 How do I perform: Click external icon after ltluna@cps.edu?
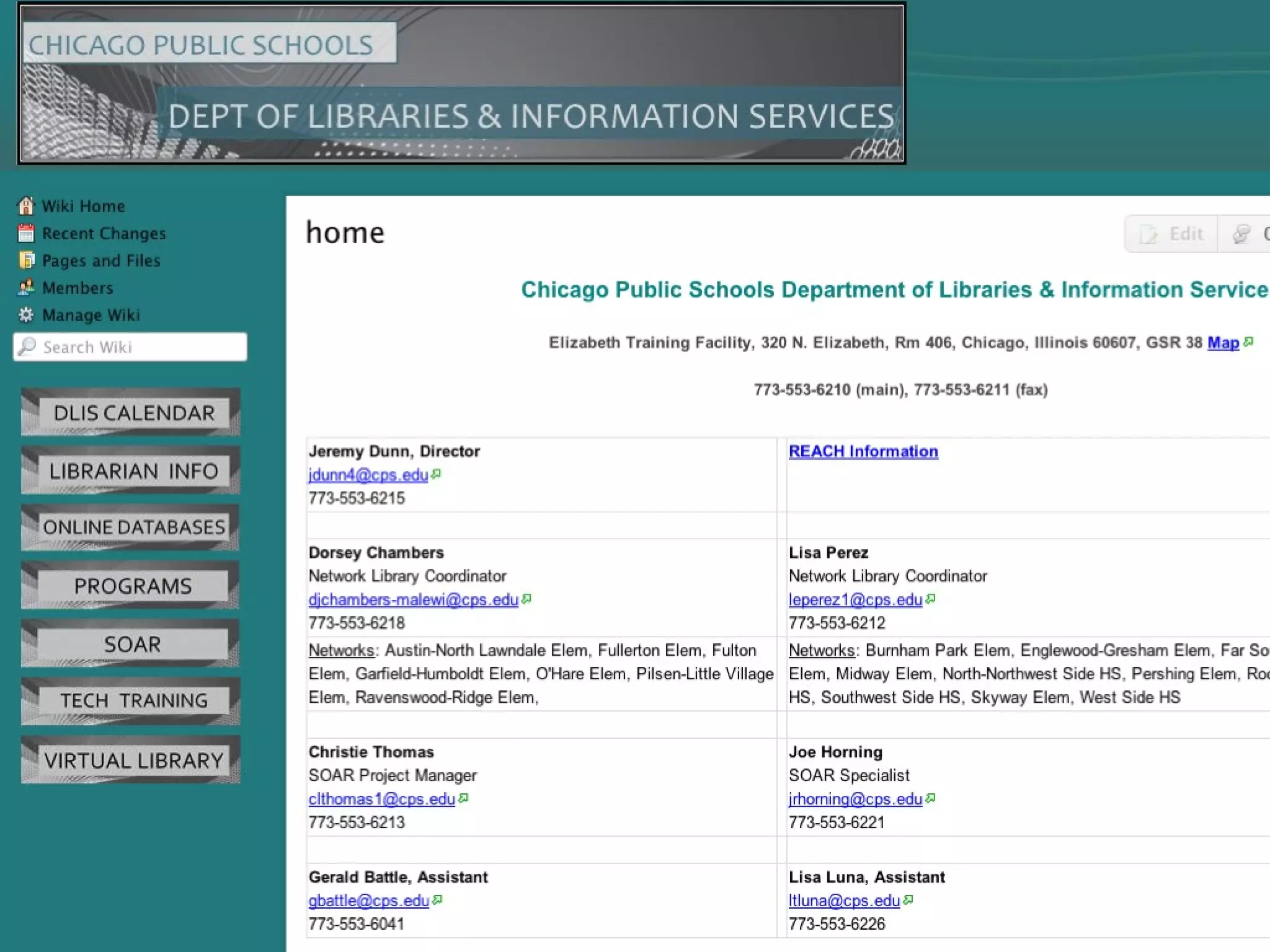pos(908,900)
